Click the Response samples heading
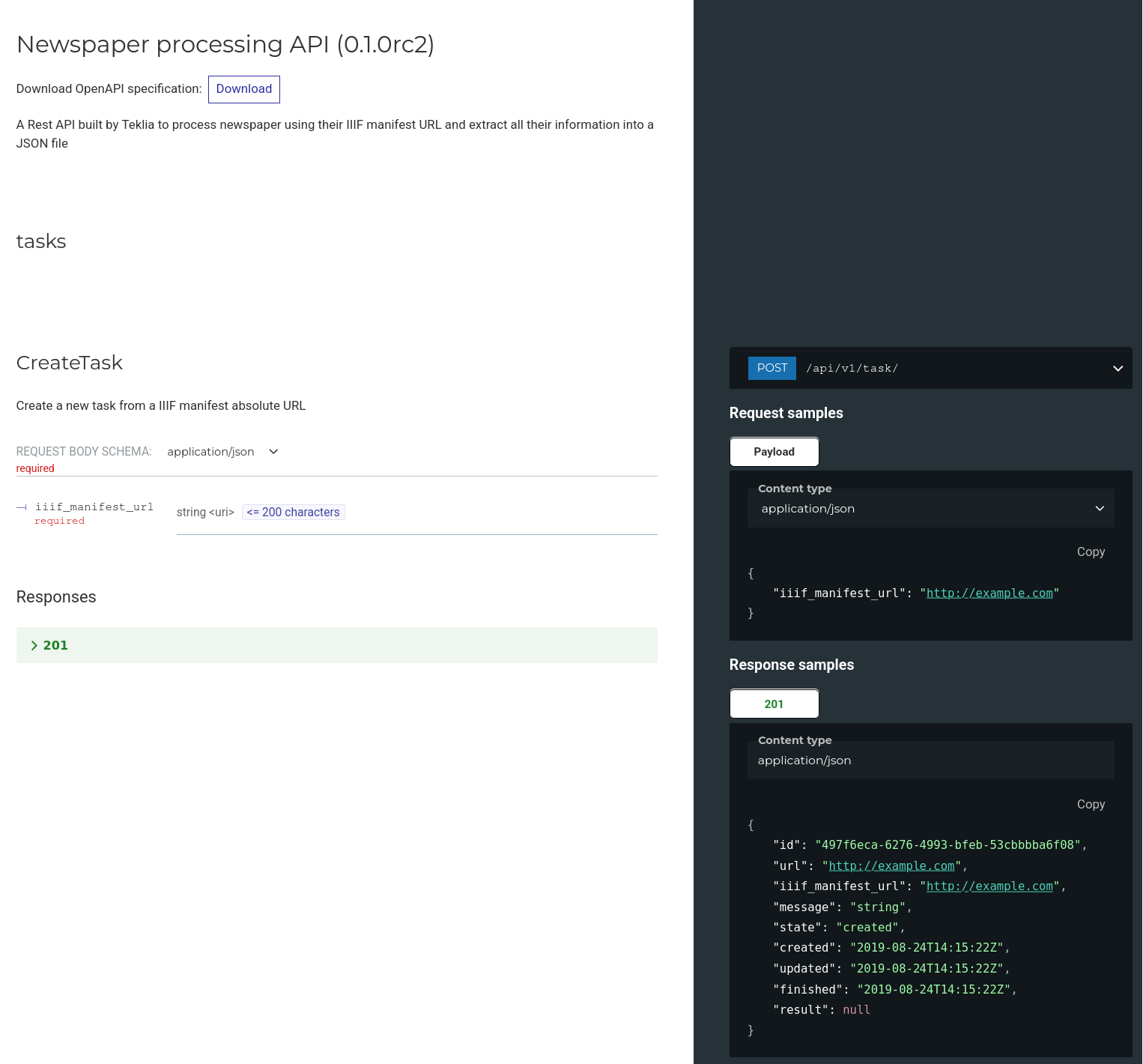The image size is (1143, 1064). pyautogui.click(x=791, y=665)
